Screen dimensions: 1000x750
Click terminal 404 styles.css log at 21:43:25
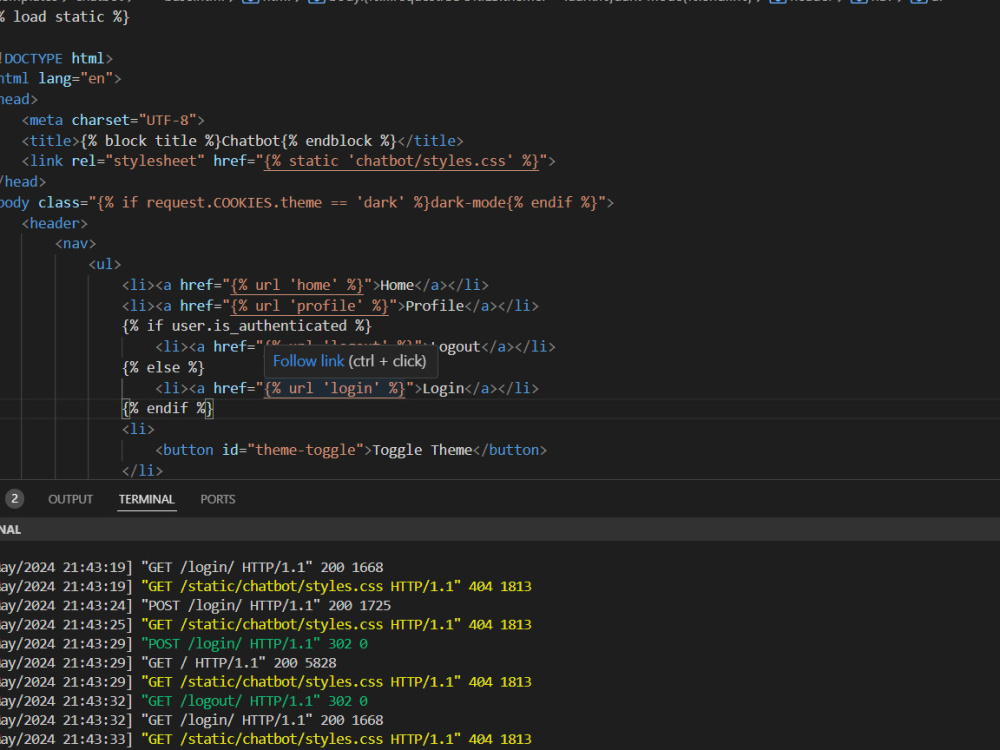265,625
